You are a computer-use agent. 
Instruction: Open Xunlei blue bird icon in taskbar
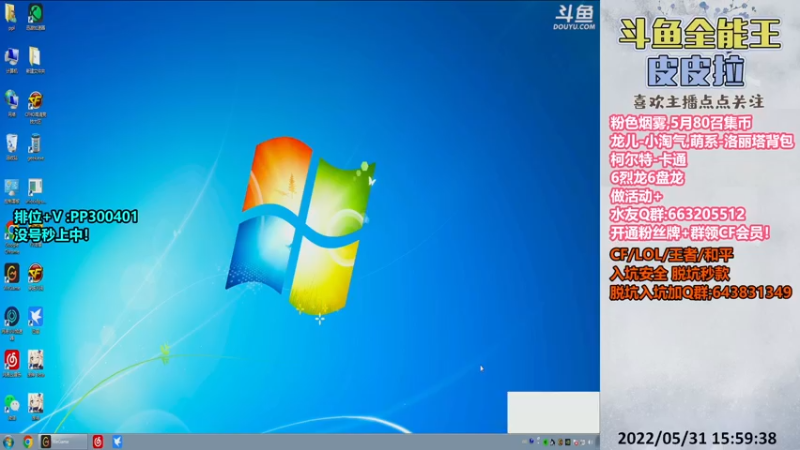pyautogui.click(x=117, y=442)
